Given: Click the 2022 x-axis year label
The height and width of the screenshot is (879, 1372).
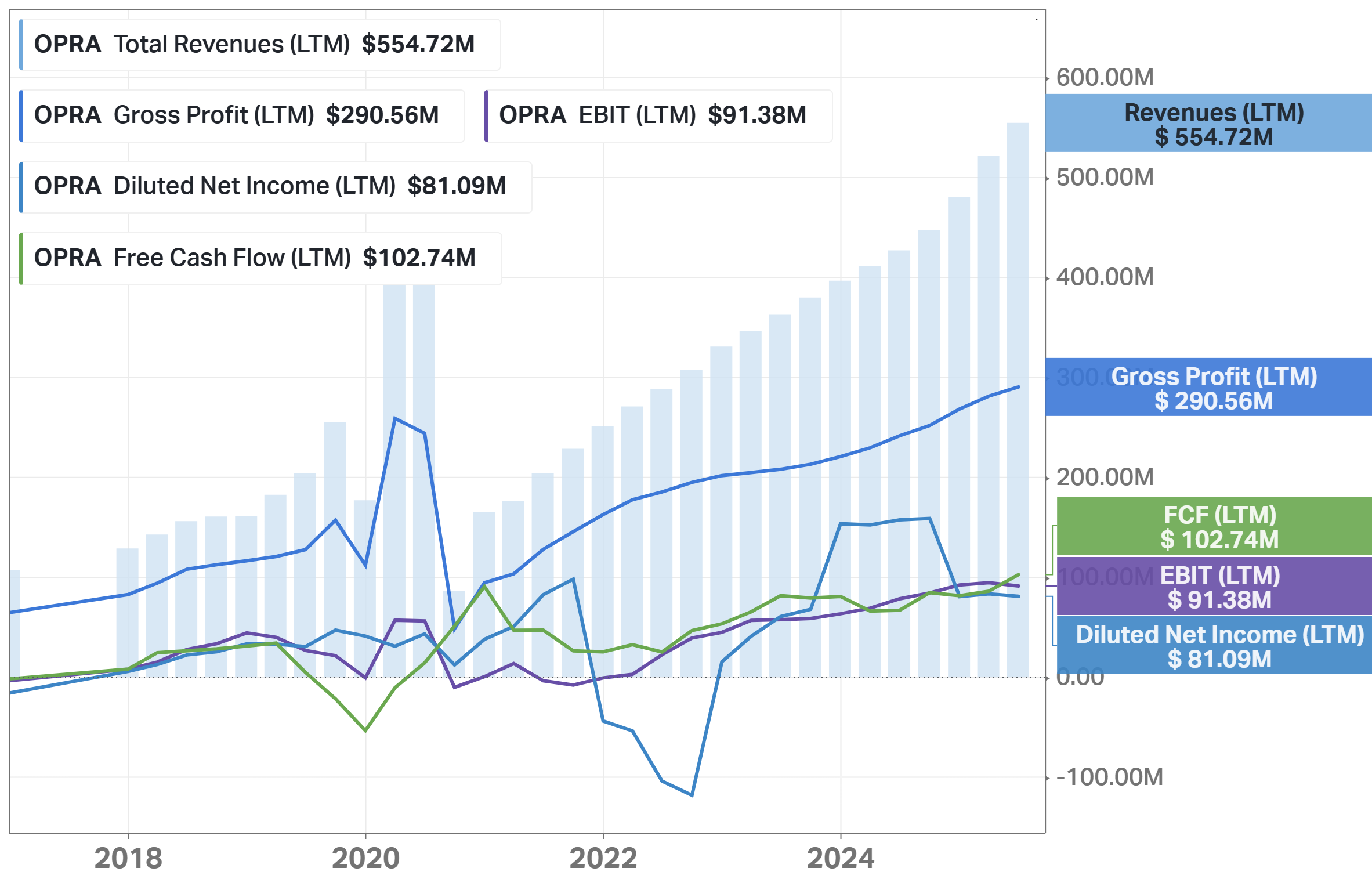Looking at the screenshot, I should coord(603,858).
